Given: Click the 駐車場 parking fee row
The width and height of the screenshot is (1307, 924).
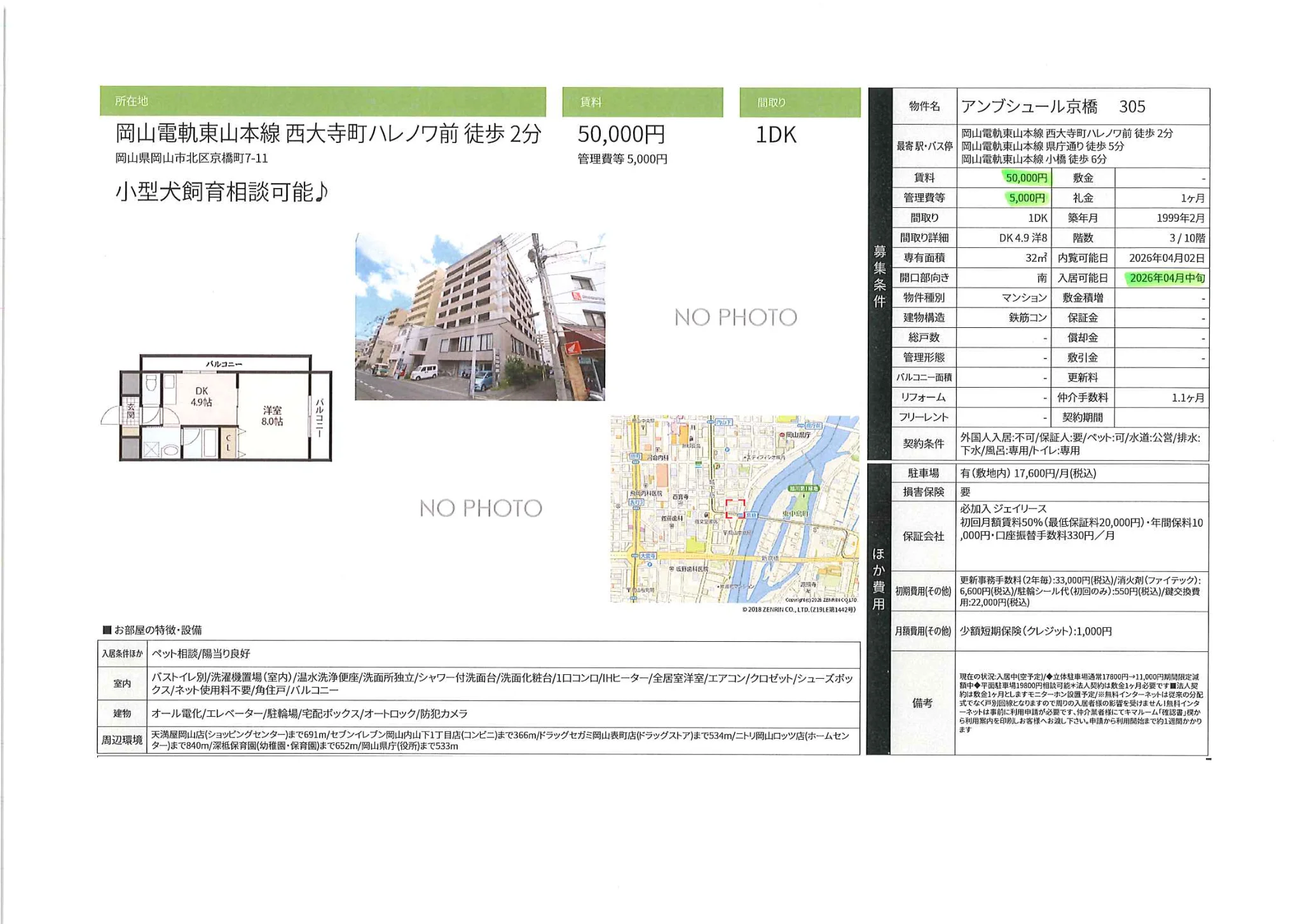Looking at the screenshot, I should [1028, 473].
